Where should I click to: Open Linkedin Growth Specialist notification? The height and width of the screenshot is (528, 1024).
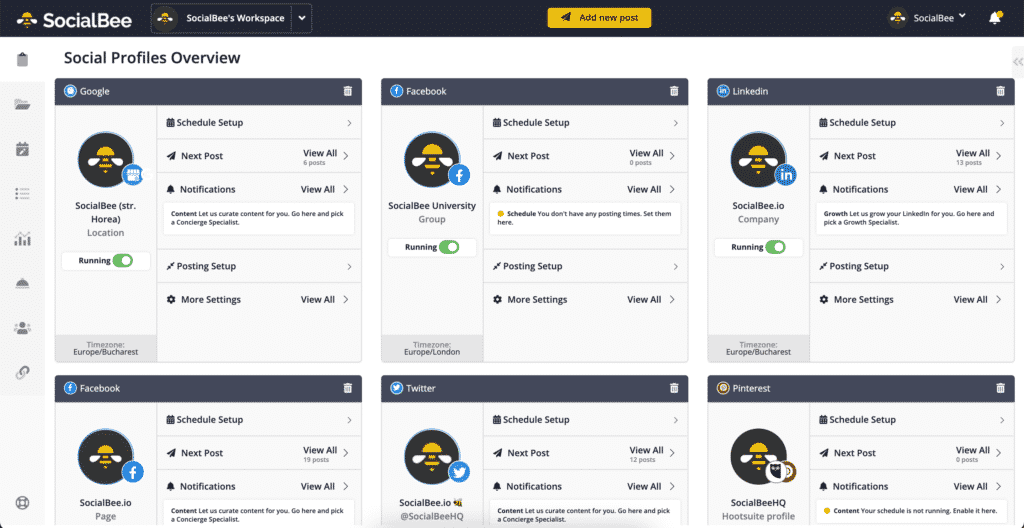click(x=912, y=218)
